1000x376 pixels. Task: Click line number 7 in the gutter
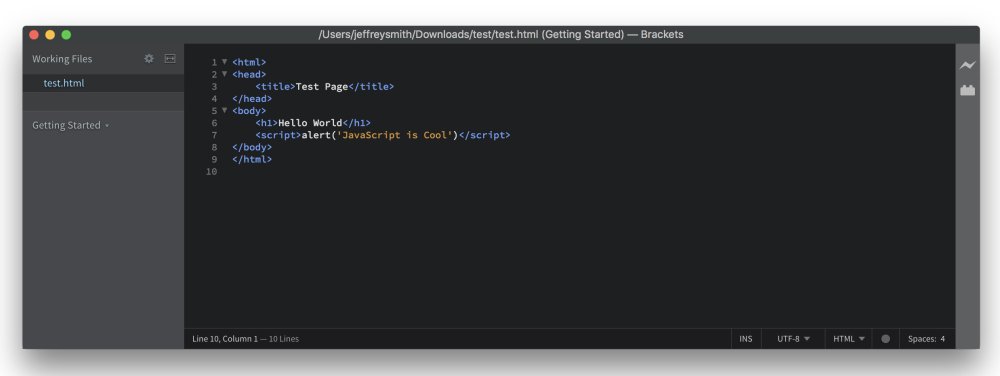(214, 135)
